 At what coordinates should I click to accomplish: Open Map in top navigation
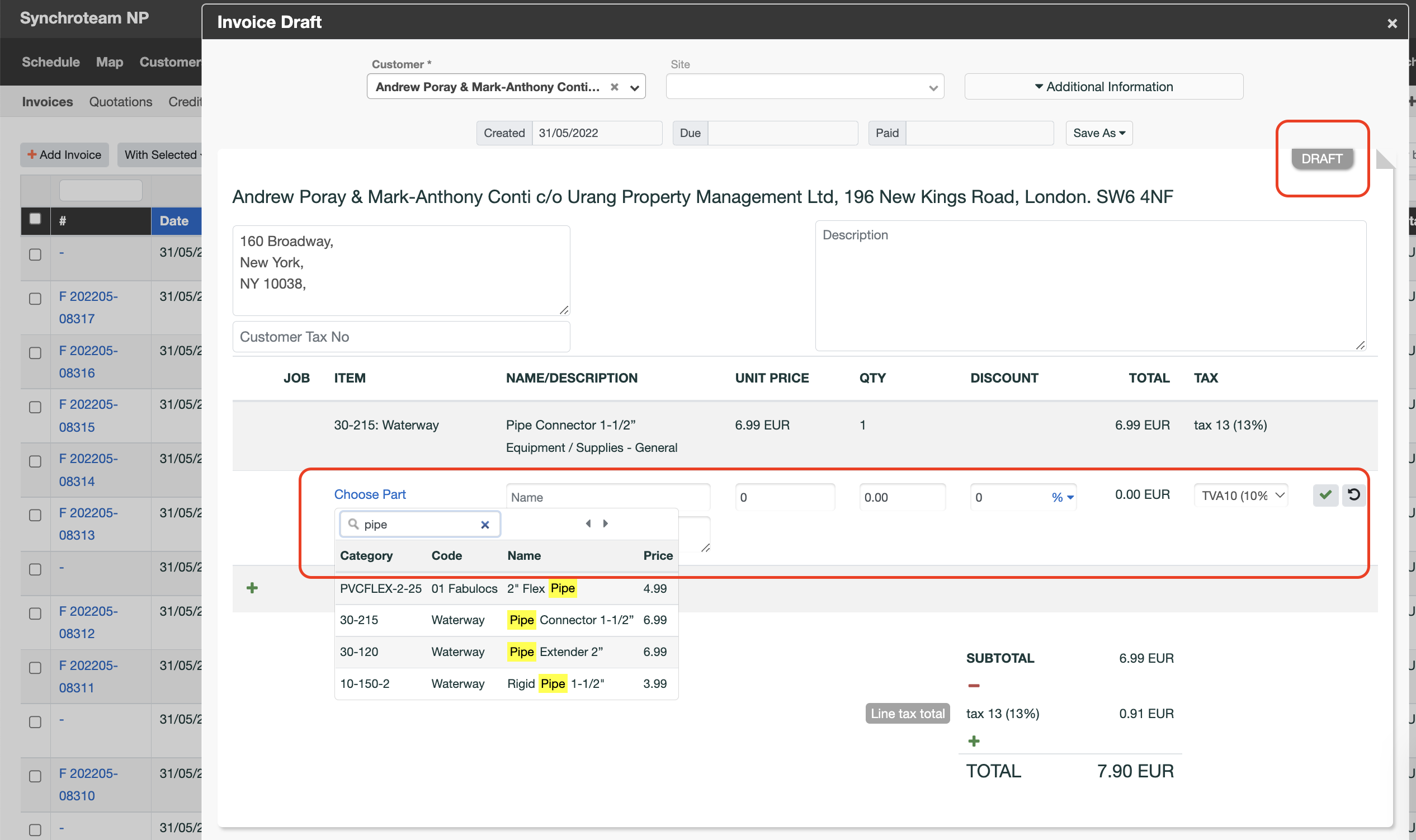109,62
